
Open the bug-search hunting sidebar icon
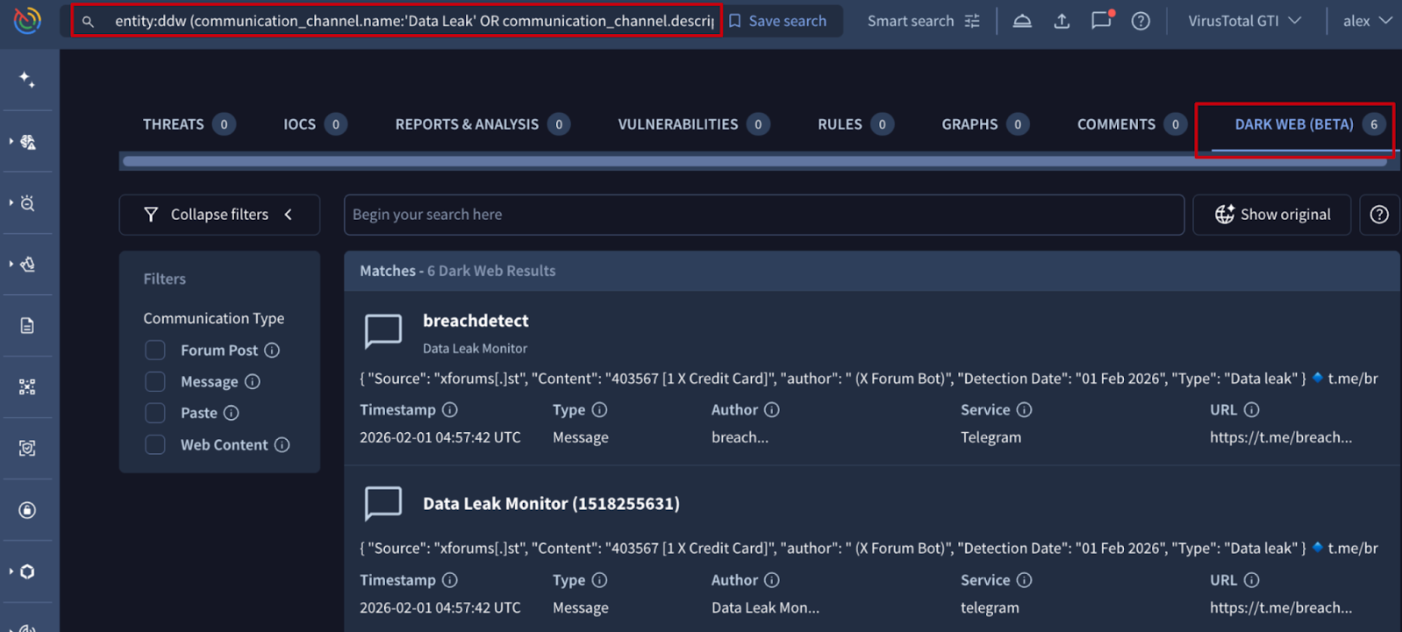pos(28,203)
